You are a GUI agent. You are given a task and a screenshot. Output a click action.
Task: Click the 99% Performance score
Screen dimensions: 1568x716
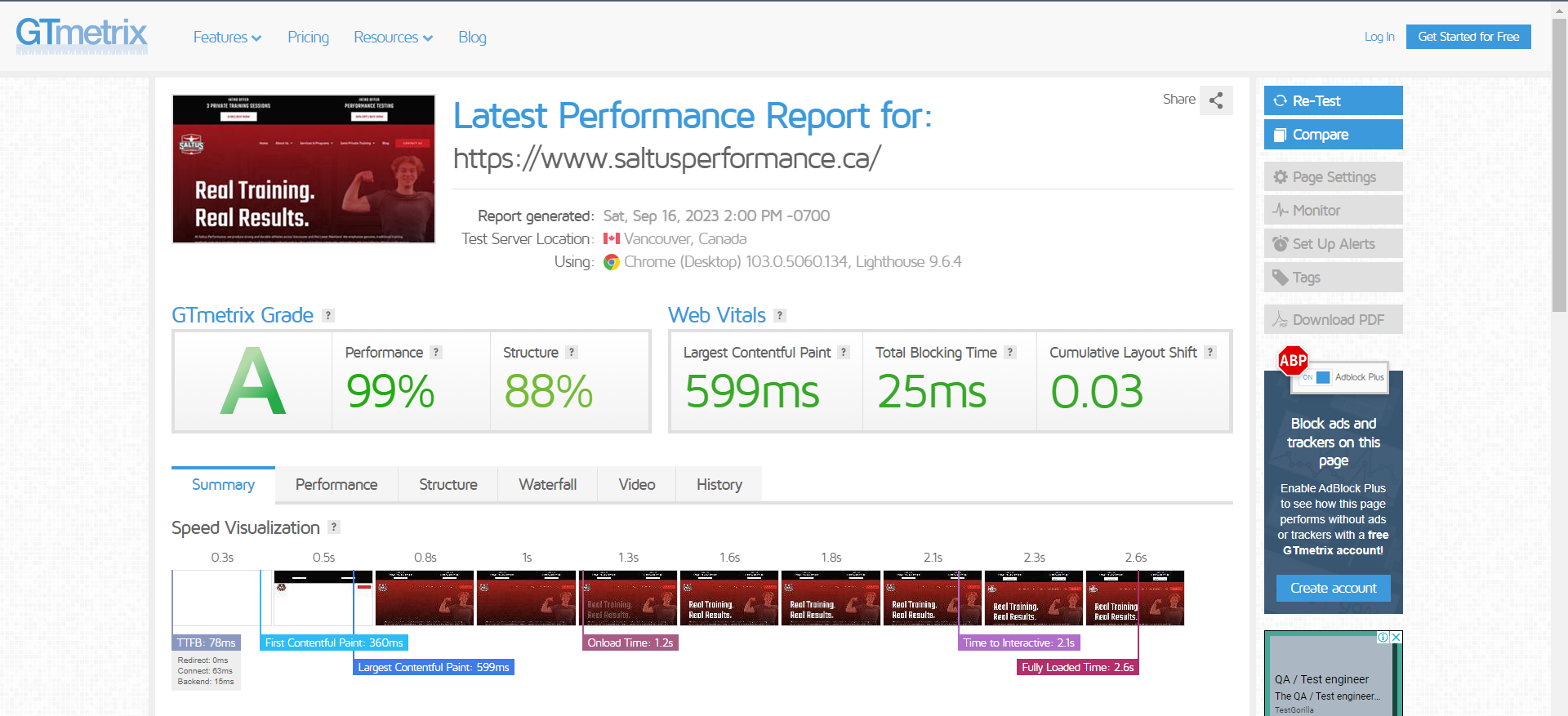point(390,391)
